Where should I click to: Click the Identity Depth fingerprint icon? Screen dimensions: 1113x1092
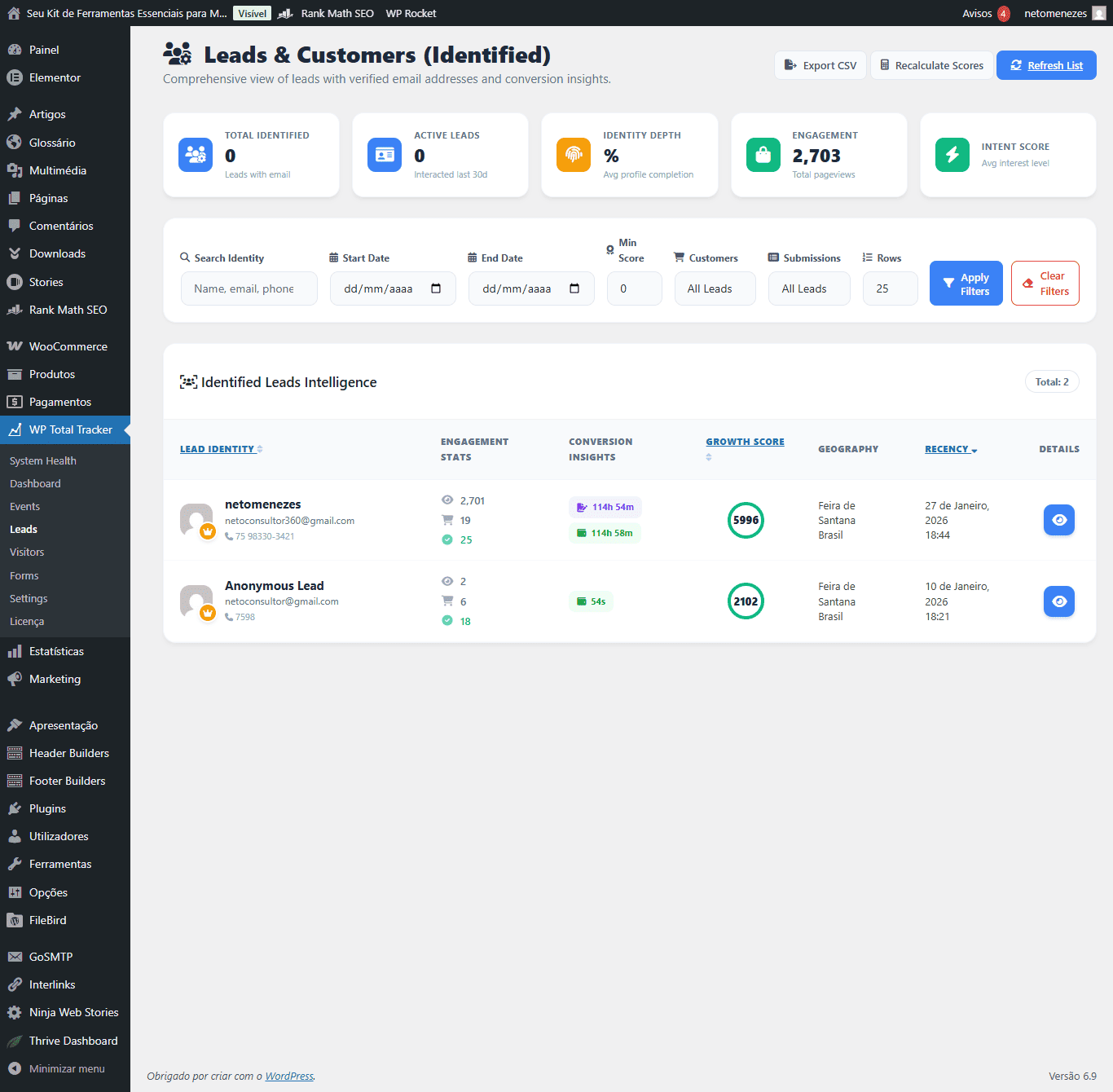(x=574, y=155)
